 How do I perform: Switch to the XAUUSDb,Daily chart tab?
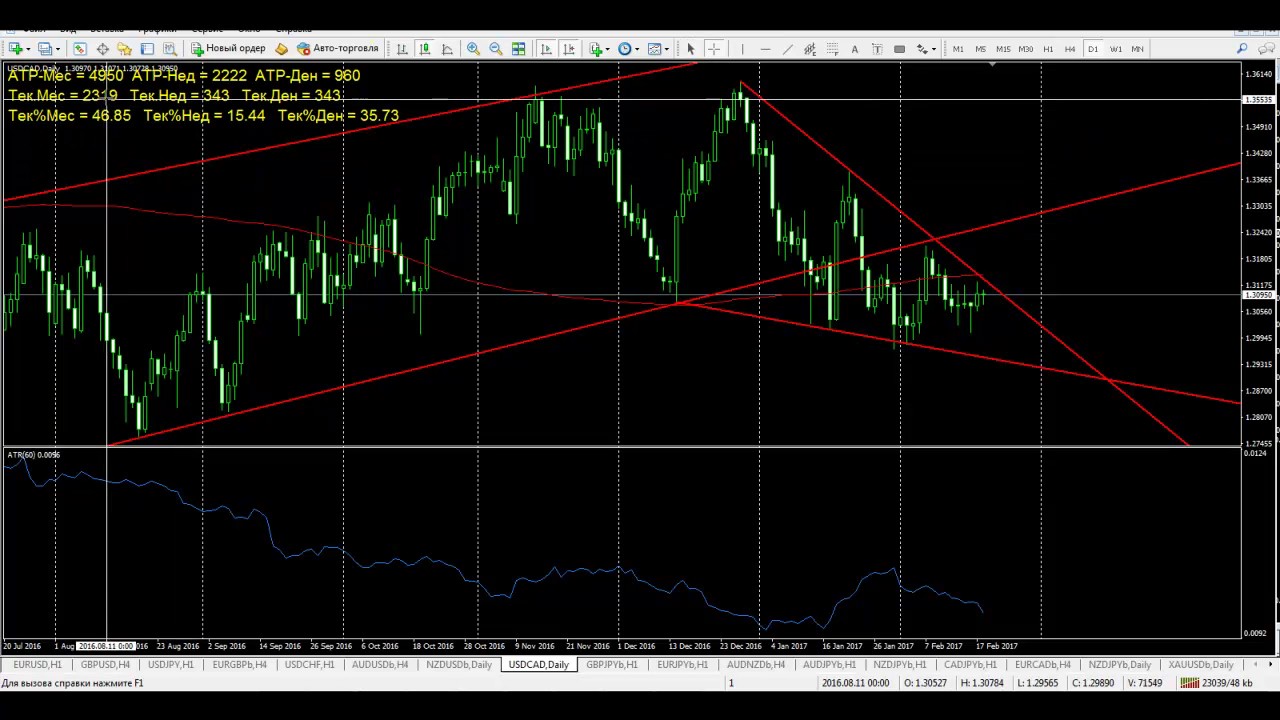point(1200,664)
